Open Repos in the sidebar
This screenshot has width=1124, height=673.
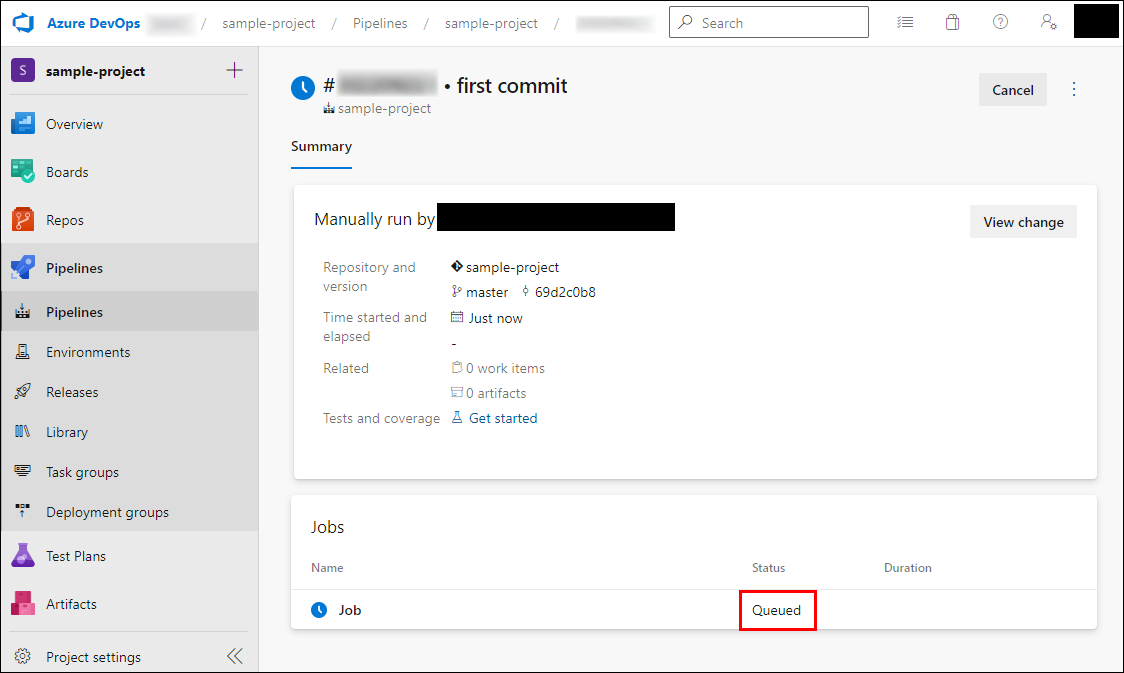tap(65, 220)
